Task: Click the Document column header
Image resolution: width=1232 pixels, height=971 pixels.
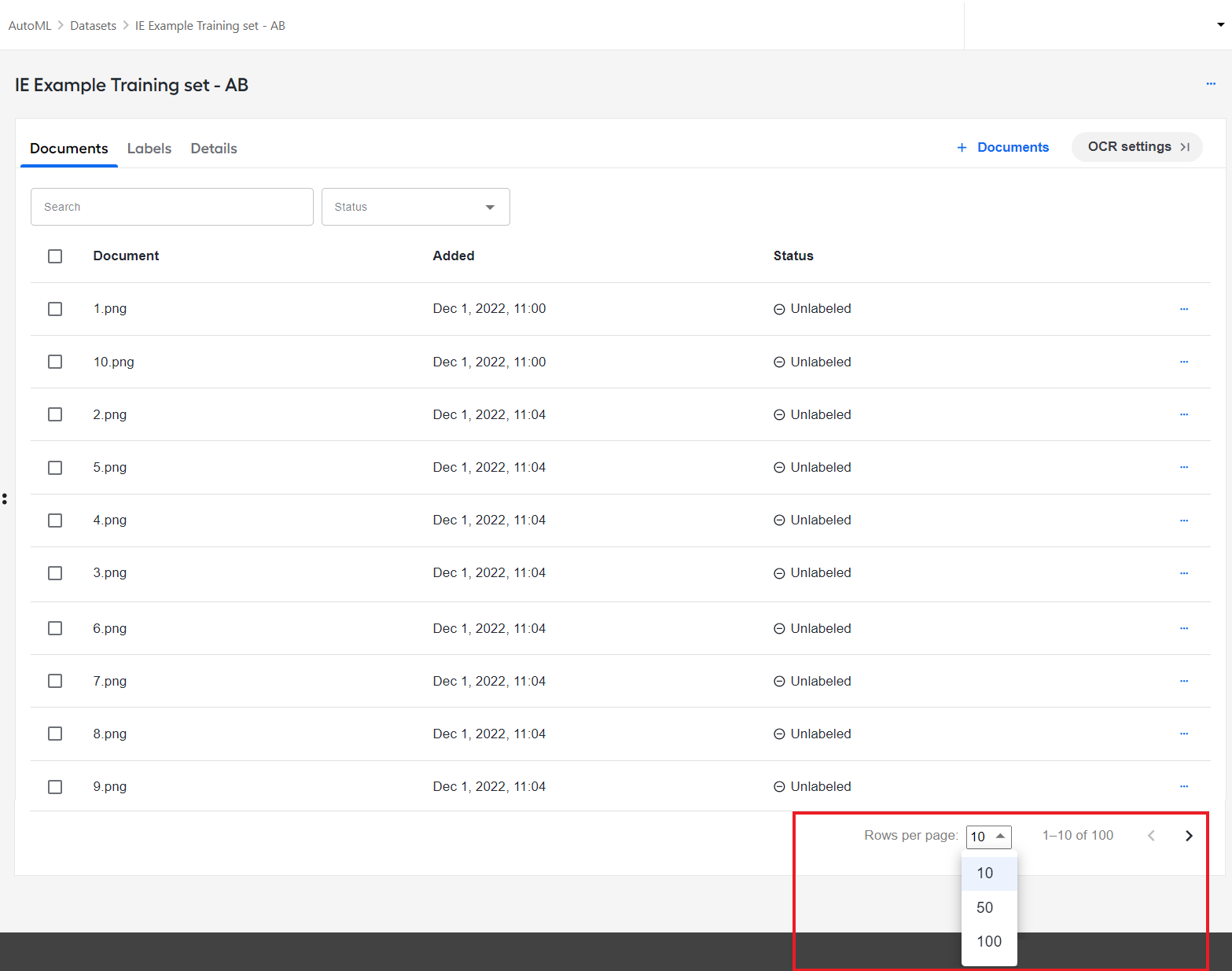Action: coord(126,256)
